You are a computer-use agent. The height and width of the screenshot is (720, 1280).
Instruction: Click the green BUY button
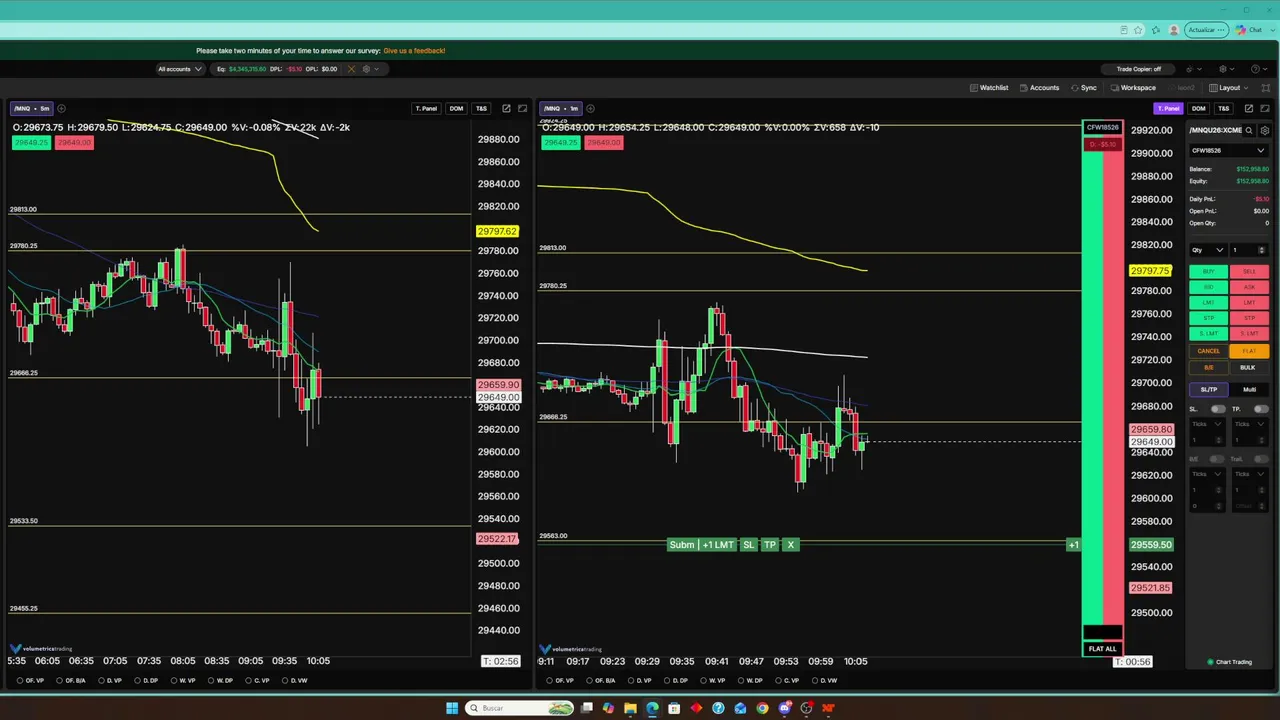pyautogui.click(x=1208, y=272)
